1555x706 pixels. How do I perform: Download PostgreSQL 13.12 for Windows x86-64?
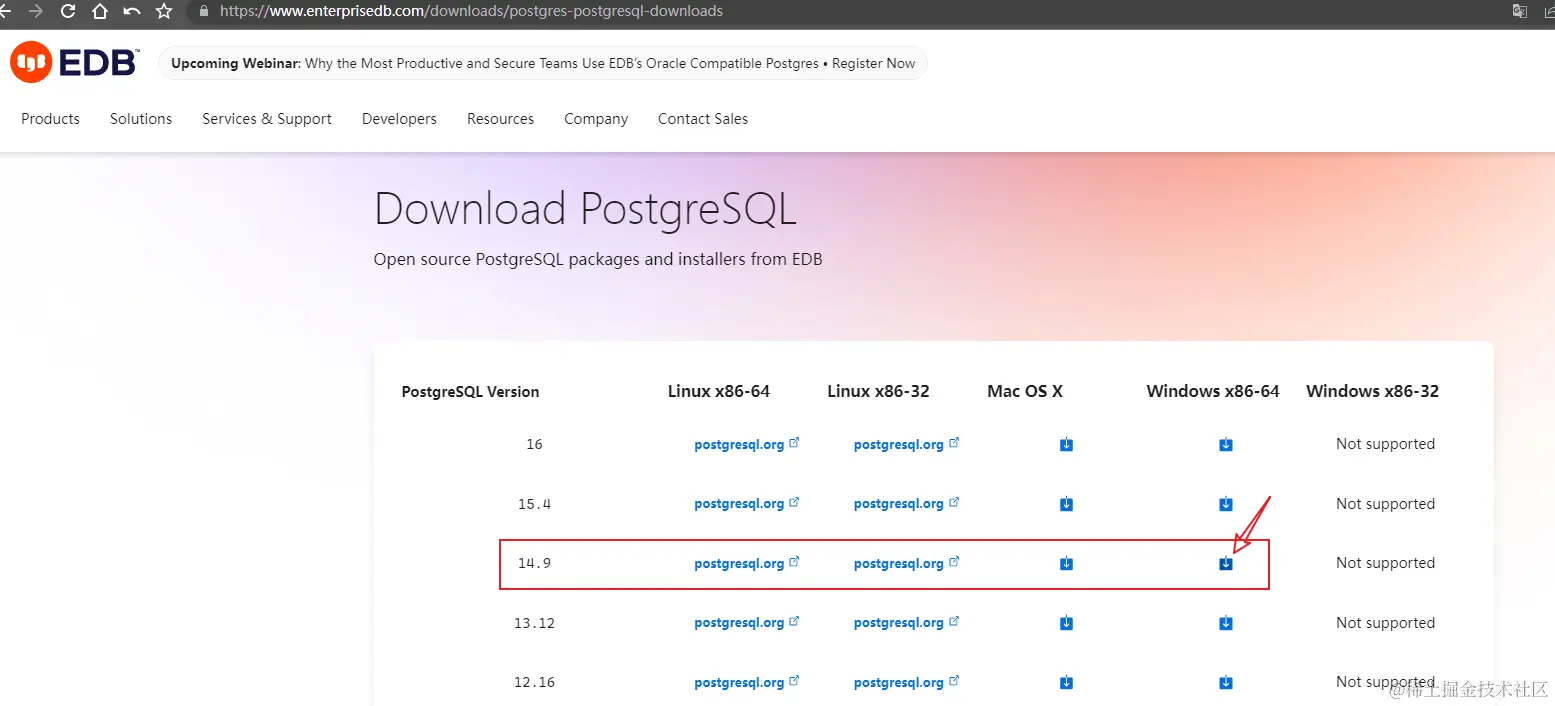point(1226,623)
